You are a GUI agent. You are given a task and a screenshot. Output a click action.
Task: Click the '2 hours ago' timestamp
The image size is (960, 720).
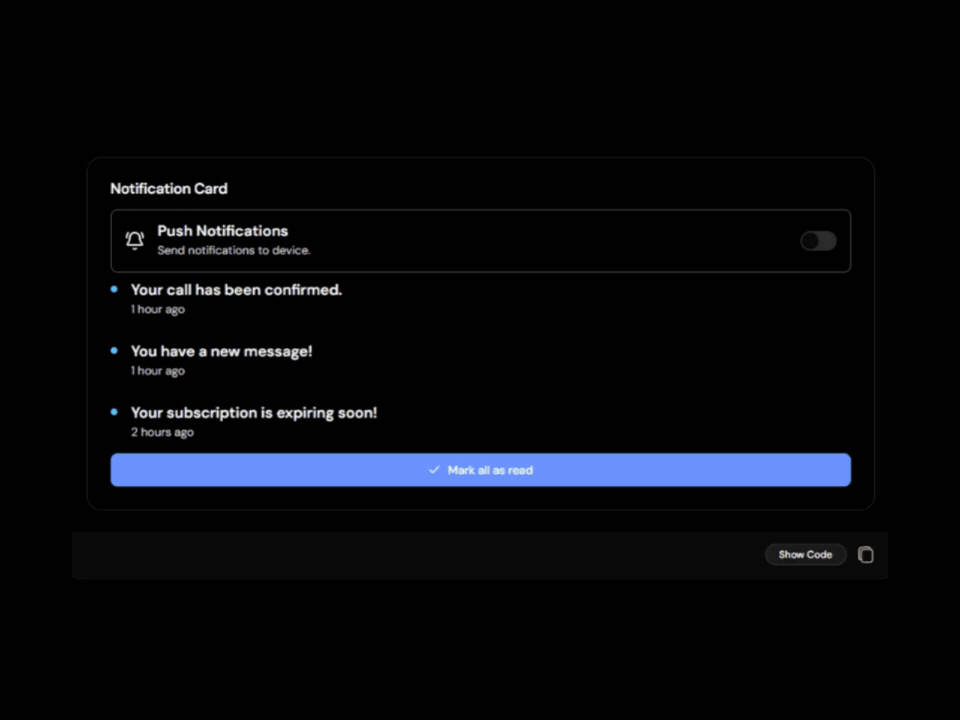pos(162,432)
